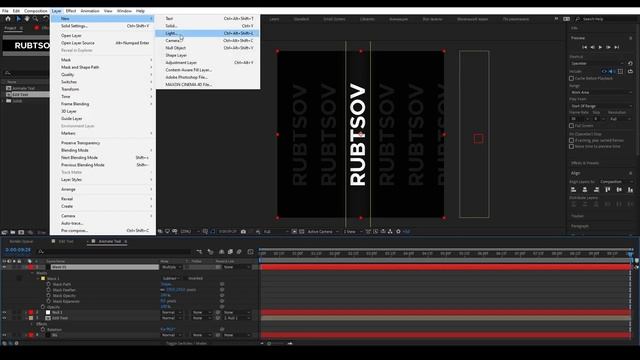
Task: Select the Hand tool
Action: pos(27,19)
